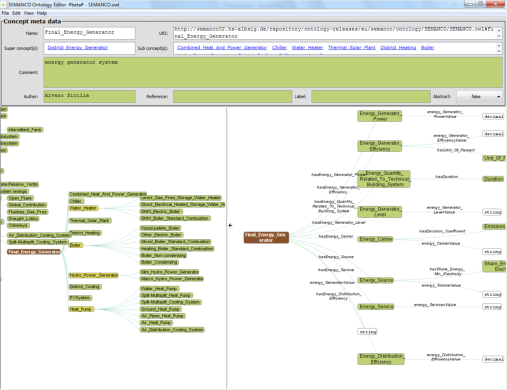This screenshot has height=390, width=507.
Task: Click the Energy_Quantity_Related_To_Technical_Building_System node
Action: 384,179
